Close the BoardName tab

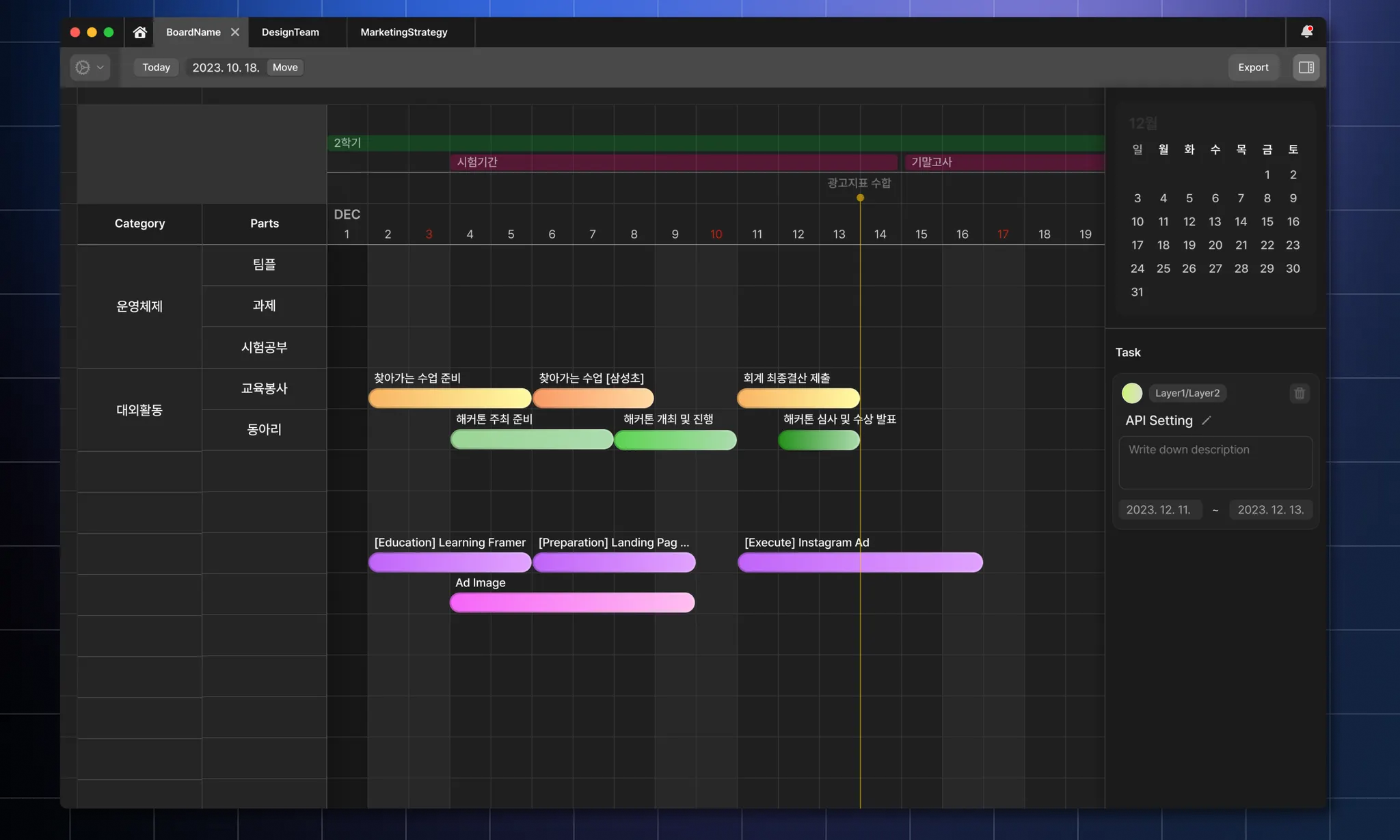pyautogui.click(x=235, y=32)
